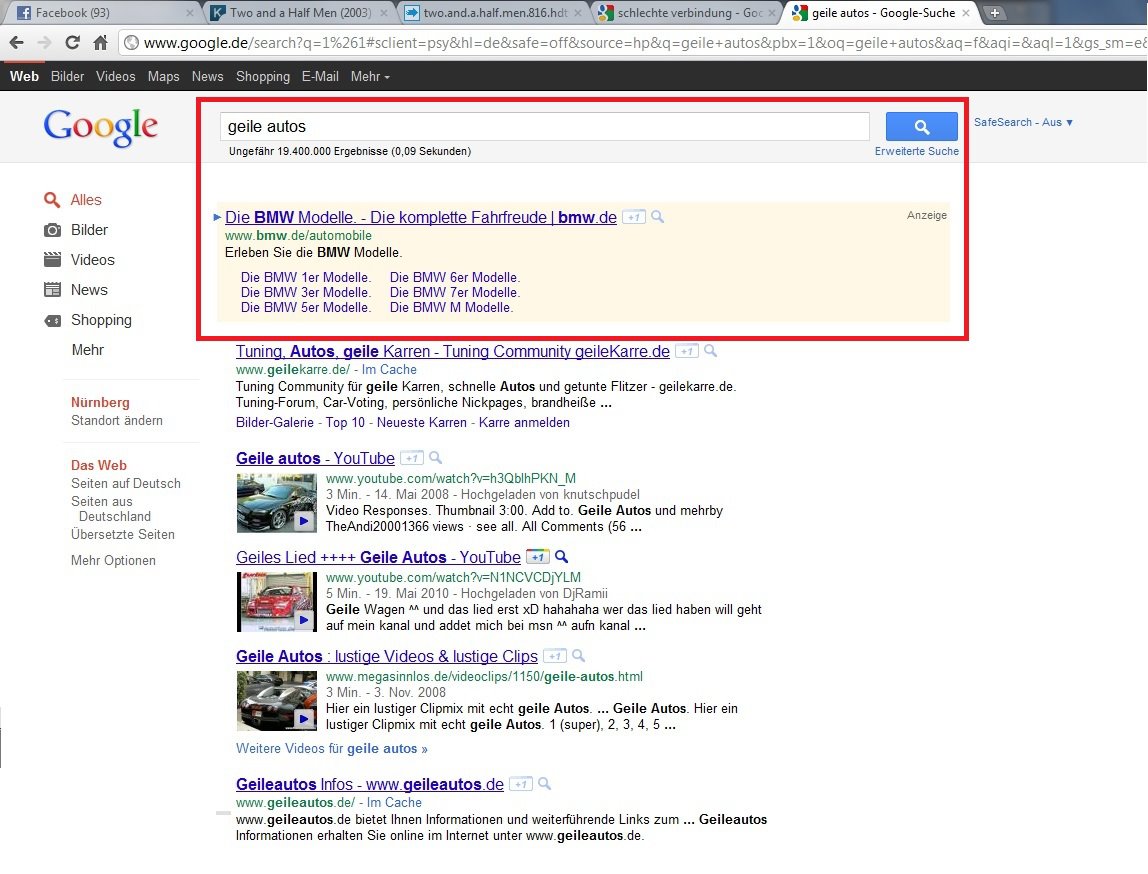Viewport: 1148px width, 874px height.
Task: Expand Mehr Optionen in the sidebar
Action: point(113,561)
